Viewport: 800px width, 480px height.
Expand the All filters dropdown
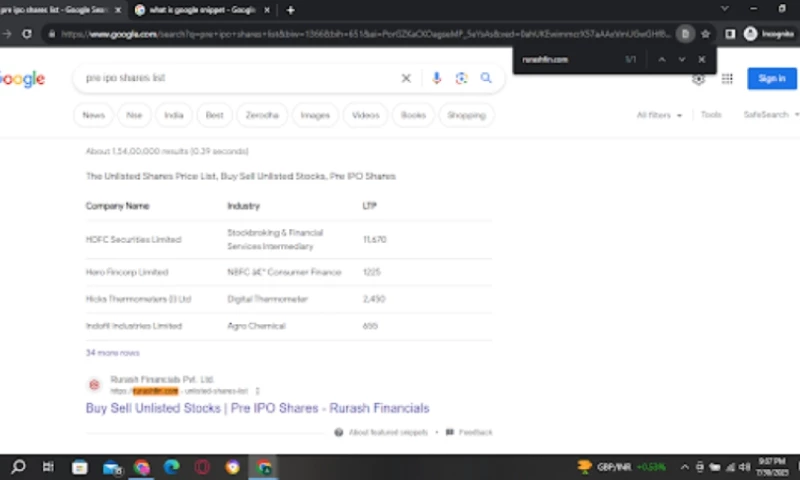click(659, 115)
